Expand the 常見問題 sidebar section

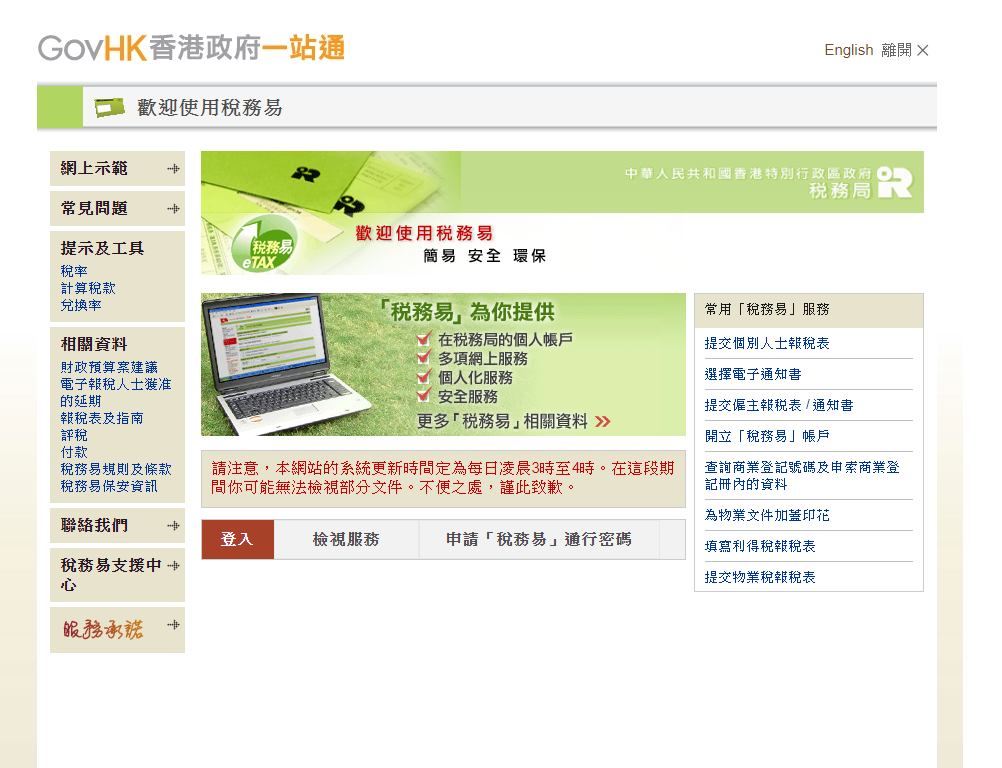173,209
